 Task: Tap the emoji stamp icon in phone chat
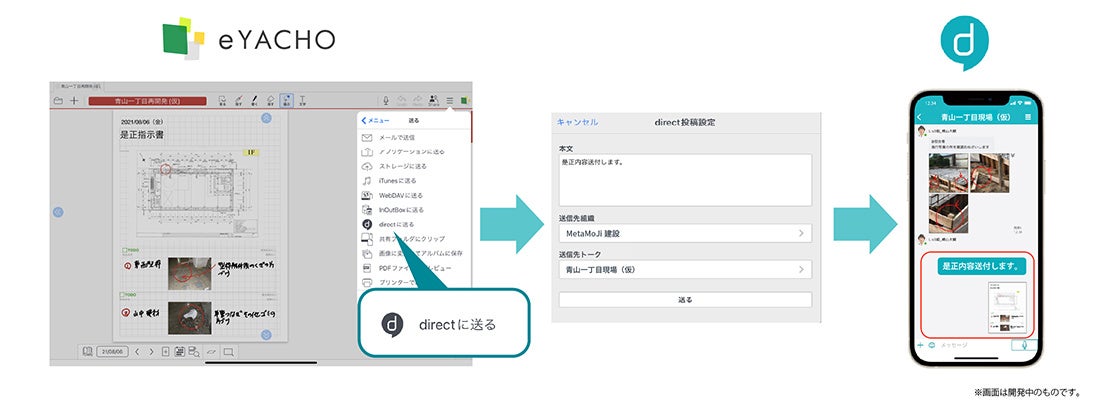(x=932, y=345)
